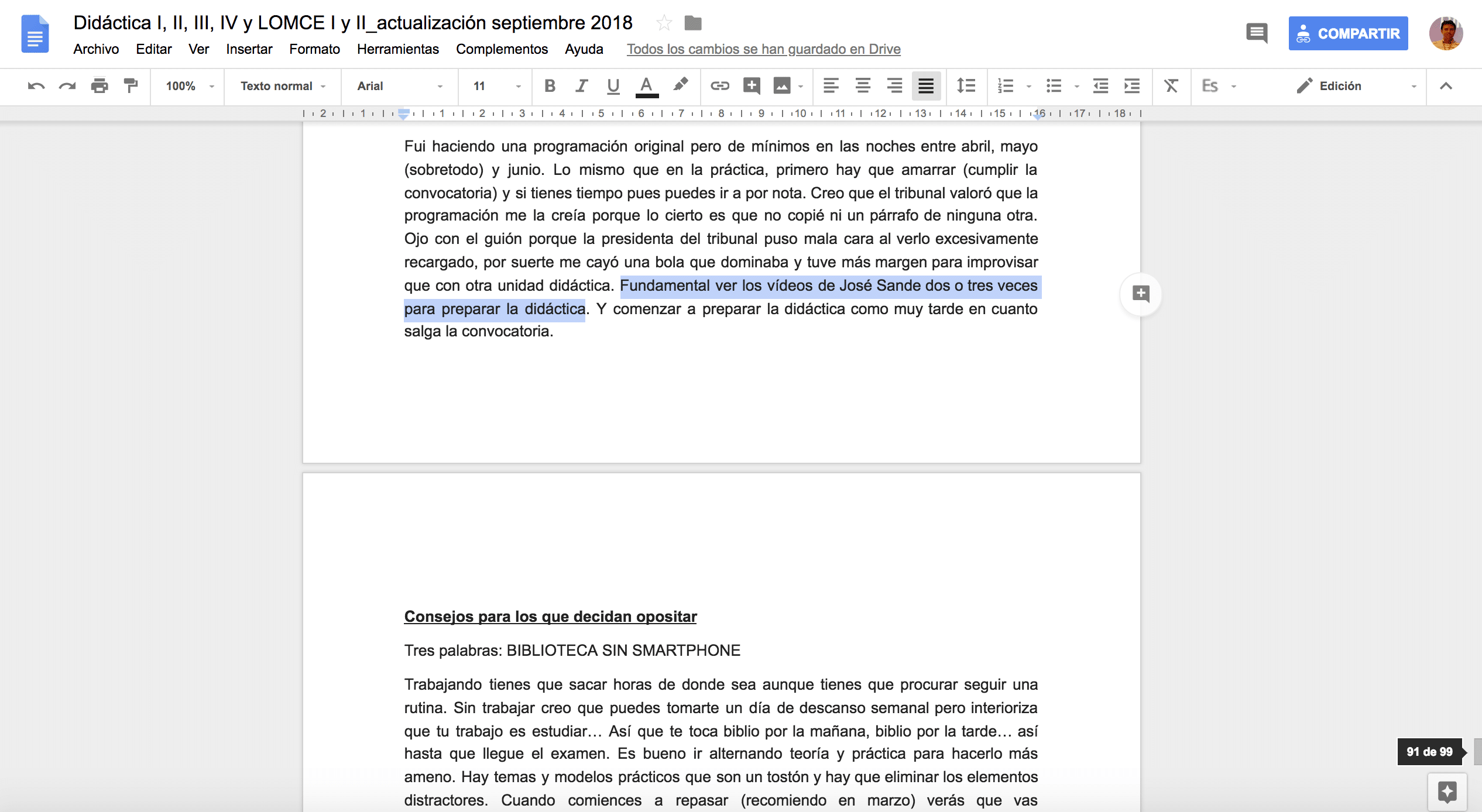The image size is (1482, 812).
Task: Star this document
Action: coord(664,23)
